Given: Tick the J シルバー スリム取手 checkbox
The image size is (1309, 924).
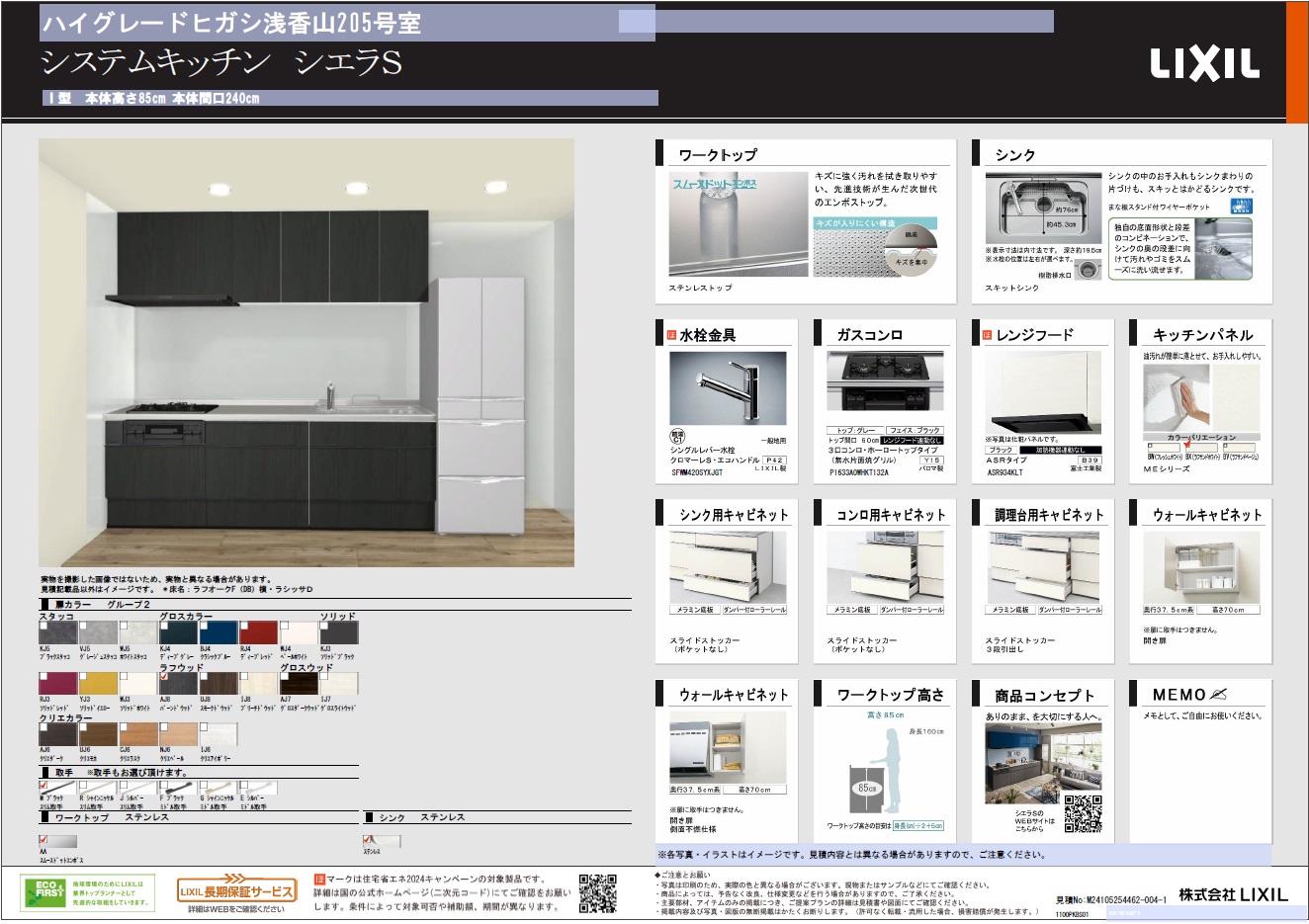Looking at the screenshot, I should [x=125, y=786].
